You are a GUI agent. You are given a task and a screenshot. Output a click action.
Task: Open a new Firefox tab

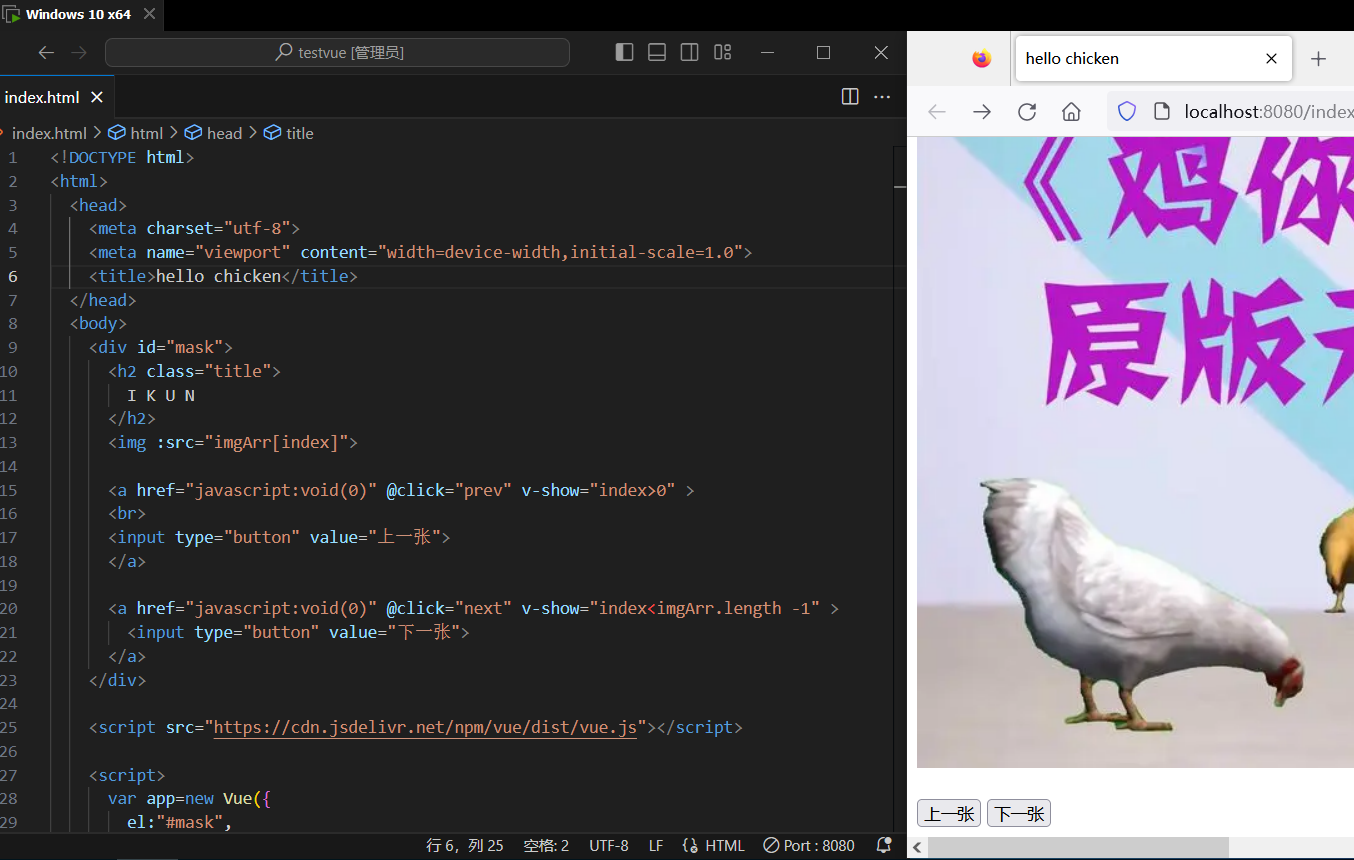coord(1318,58)
